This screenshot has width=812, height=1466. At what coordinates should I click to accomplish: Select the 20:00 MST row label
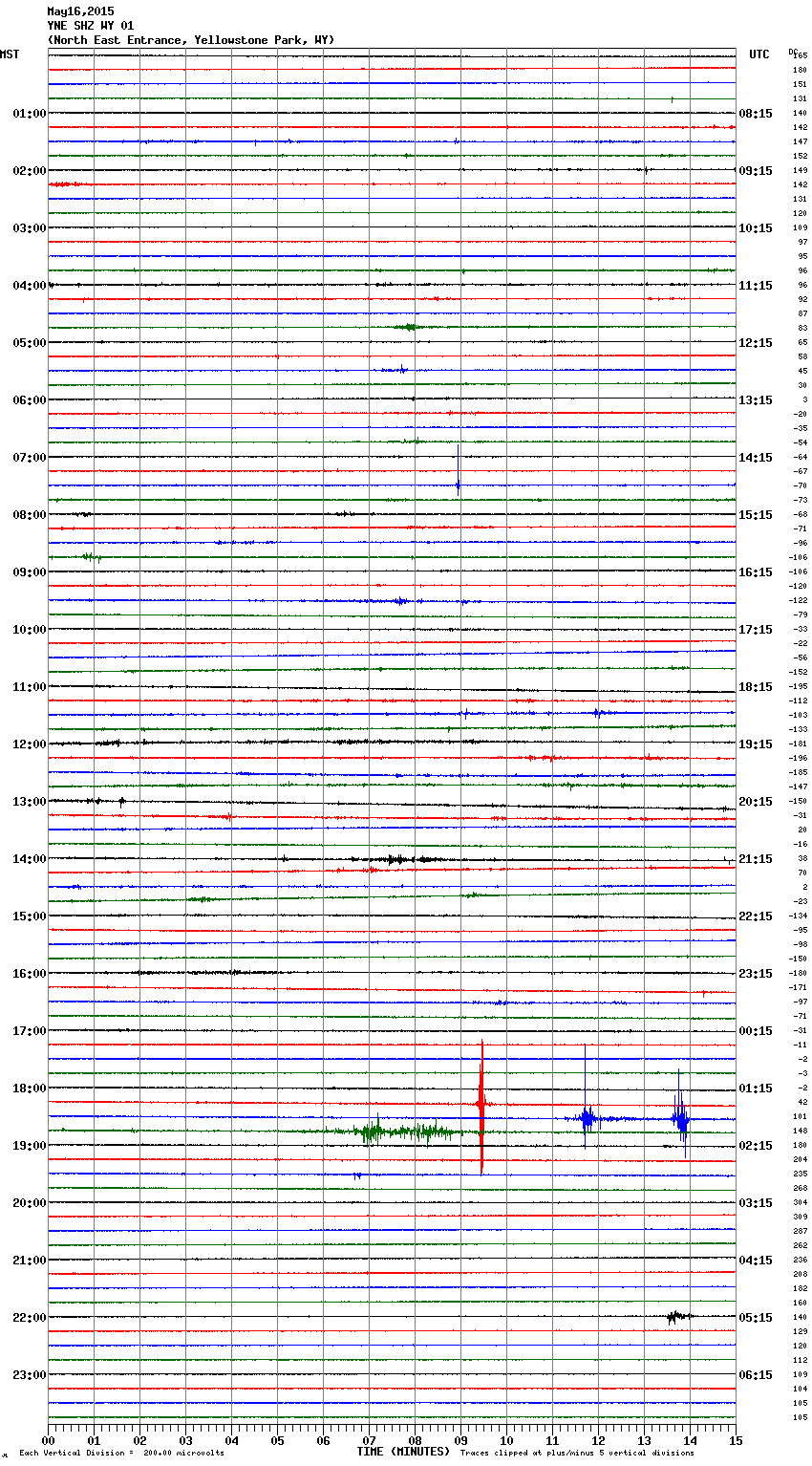[29, 1203]
